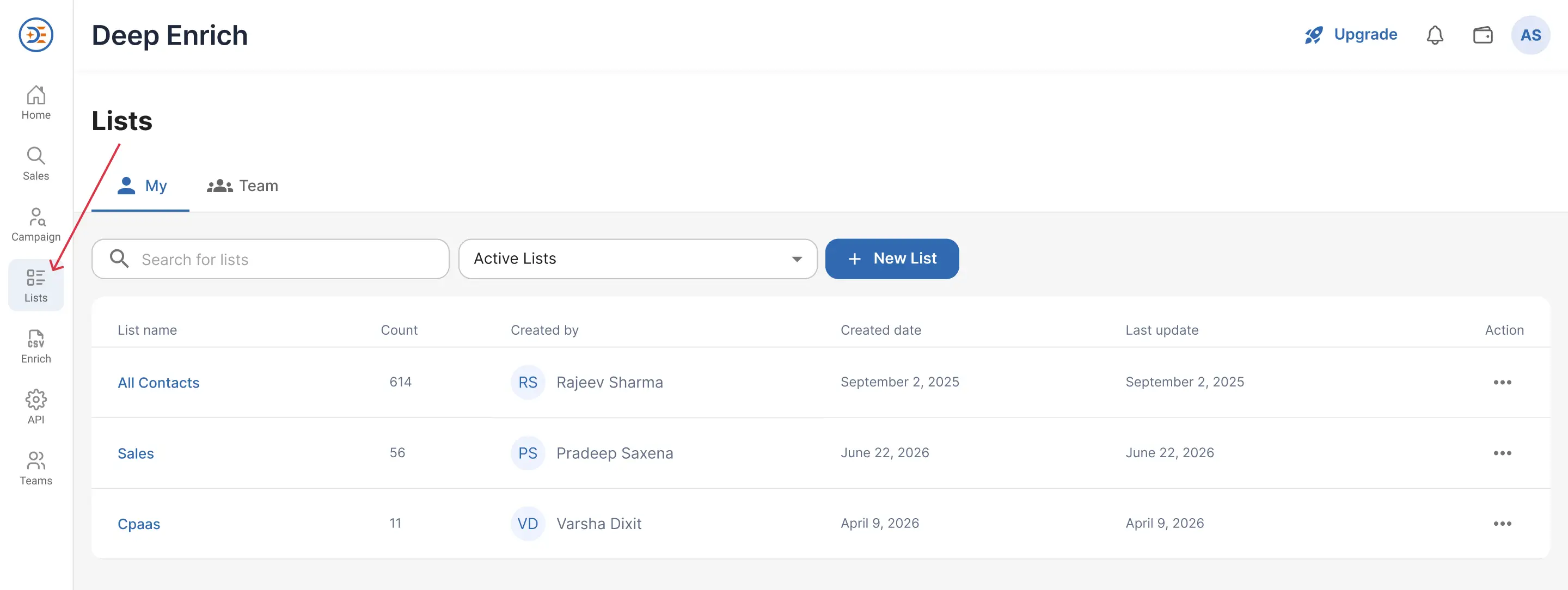
Task: Open notifications bell icon
Action: (1435, 35)
